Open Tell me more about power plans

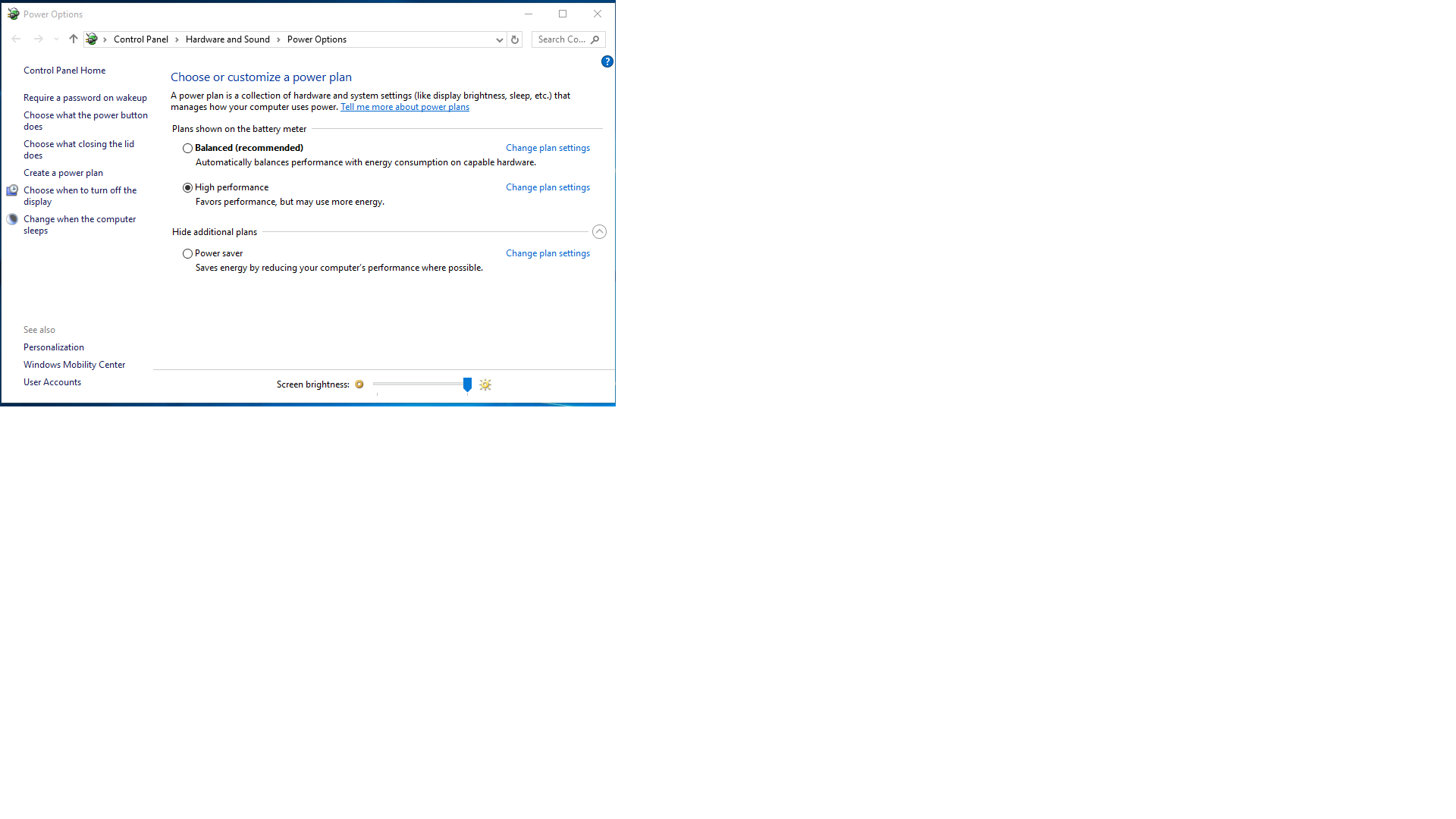tap(405, 107)
